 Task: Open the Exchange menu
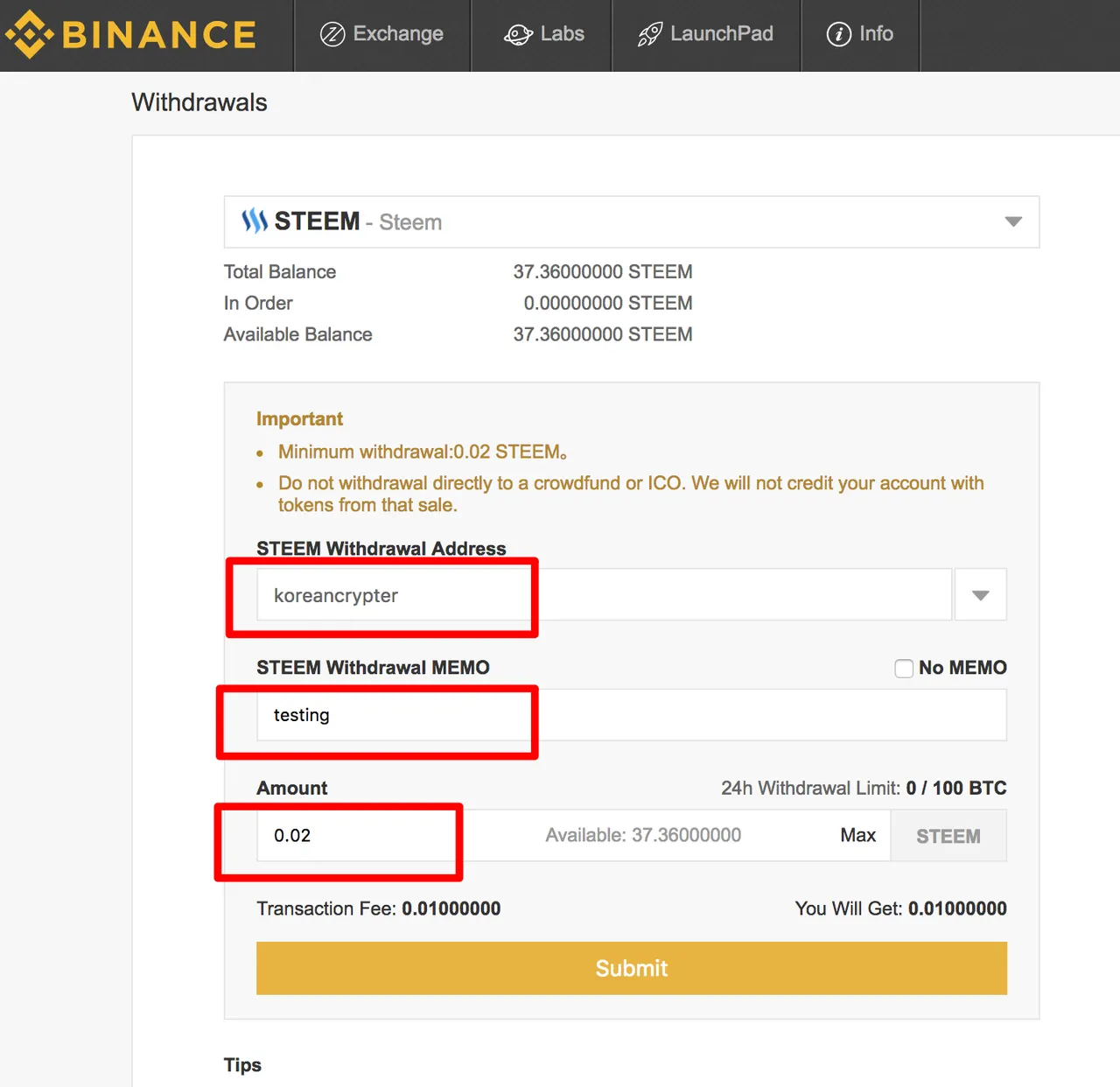tap(382, 35)
